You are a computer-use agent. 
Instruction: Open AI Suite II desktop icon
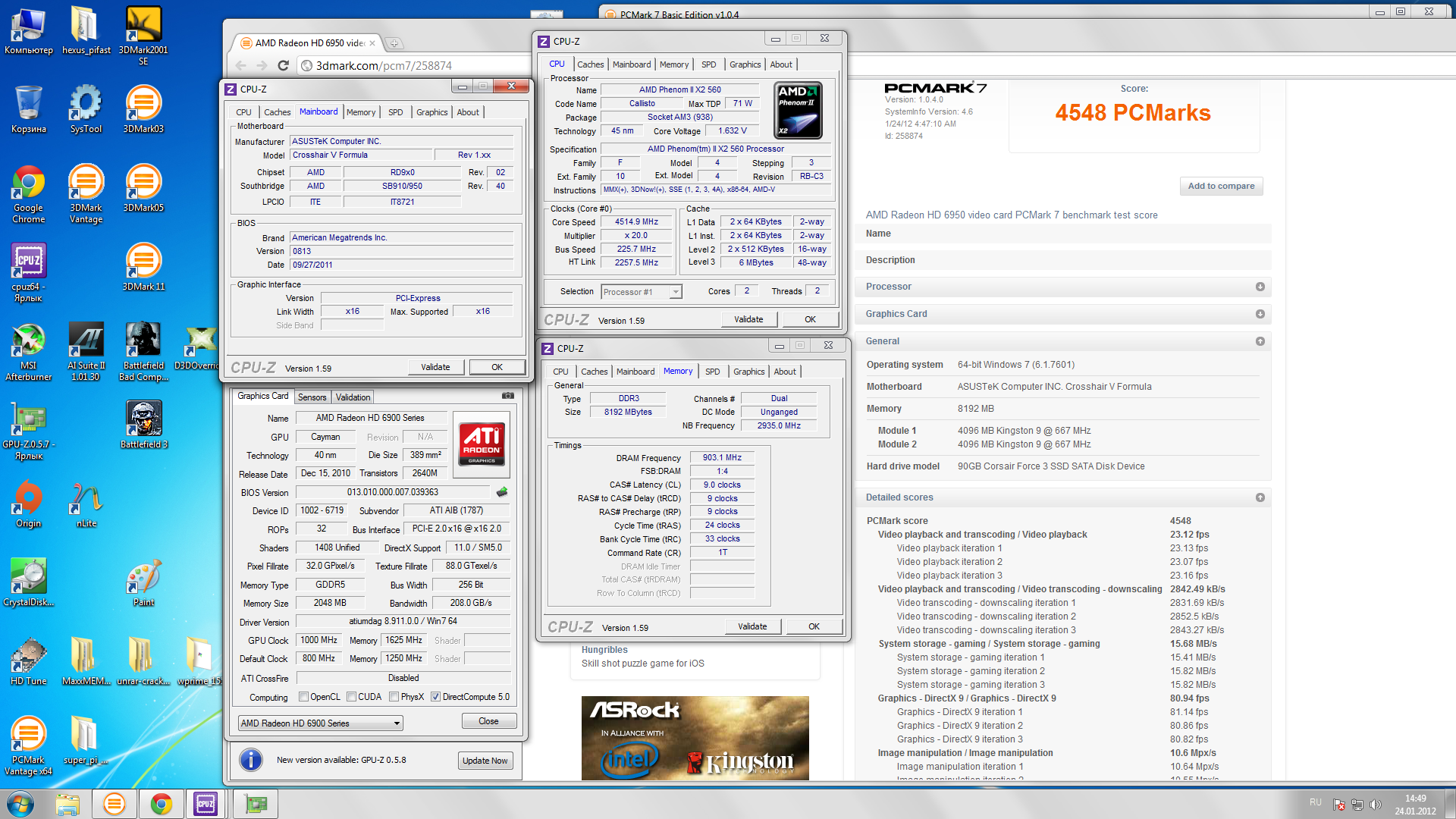(x=86, y=352)
